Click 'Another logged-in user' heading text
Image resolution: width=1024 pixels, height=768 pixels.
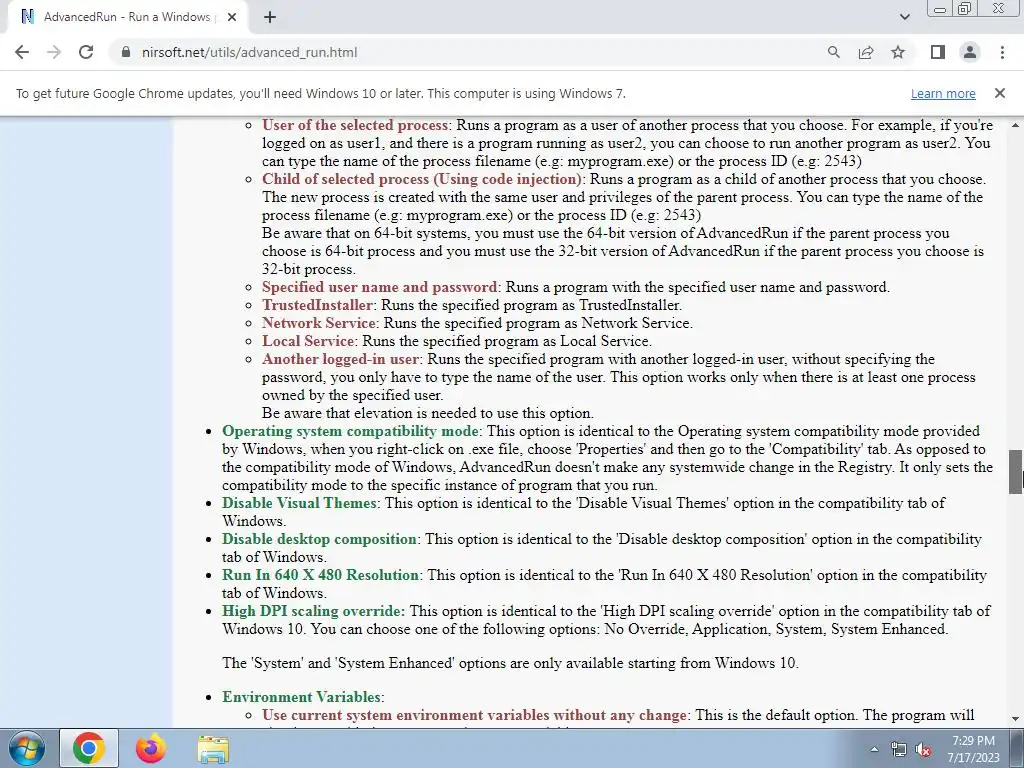coord(340,359)
